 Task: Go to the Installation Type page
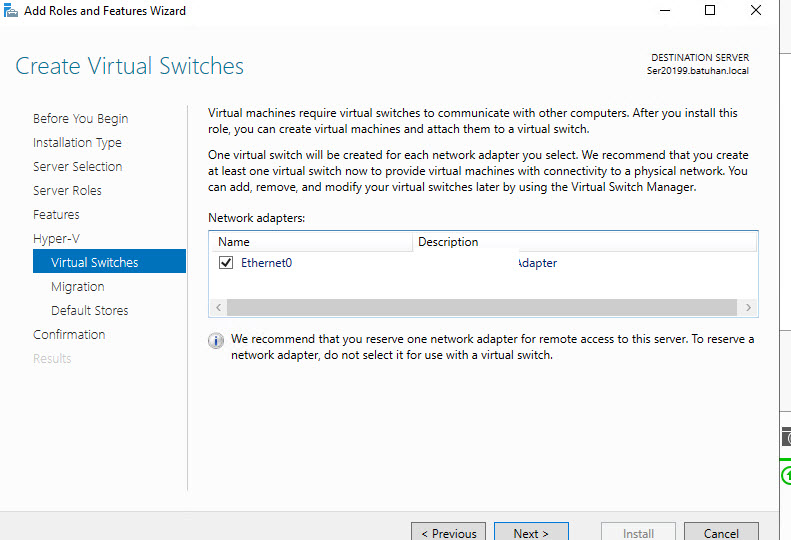click(77, 142)
